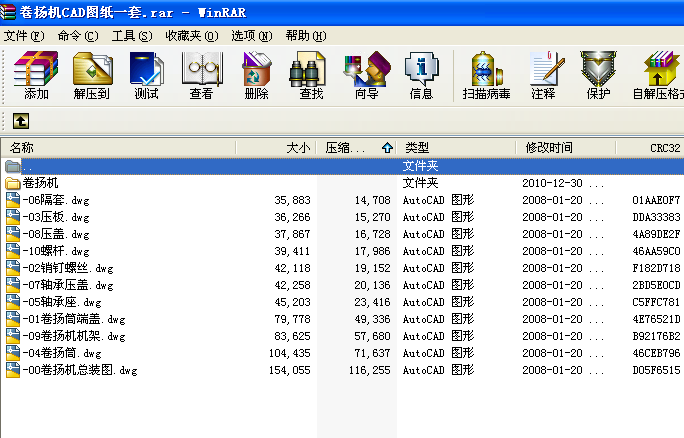This screenshot has height=438, width=684.
Task: Open the 收藏夹(O) menu
Action: (192, 36)
